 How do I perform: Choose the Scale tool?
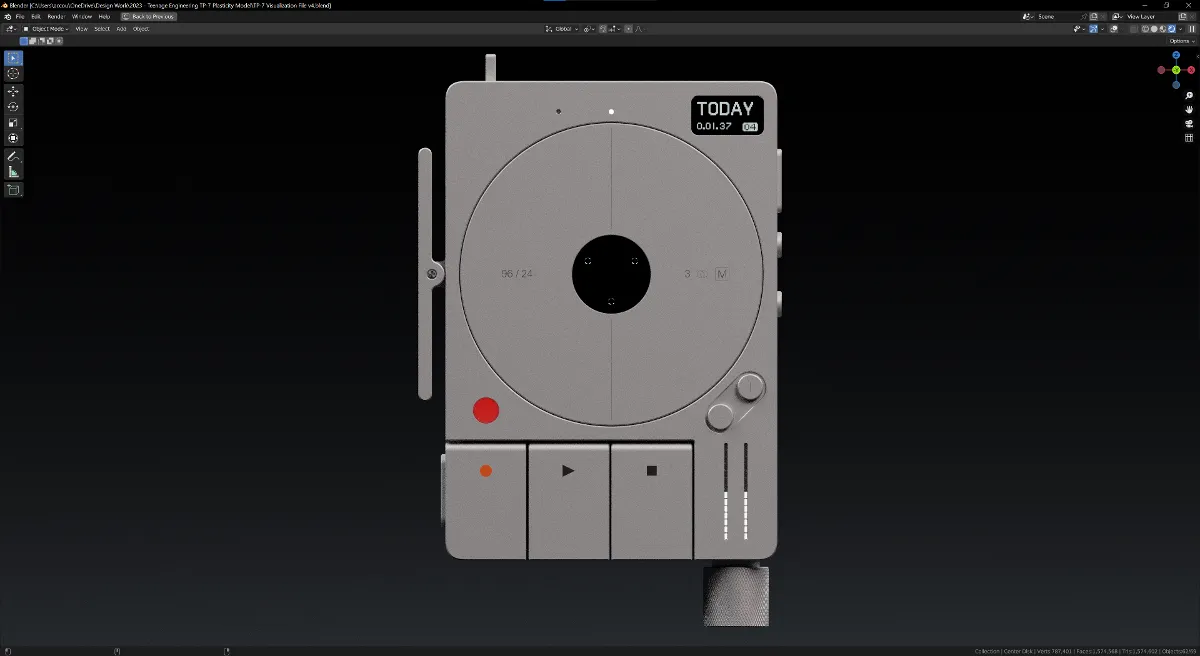[x=13, y=123]
